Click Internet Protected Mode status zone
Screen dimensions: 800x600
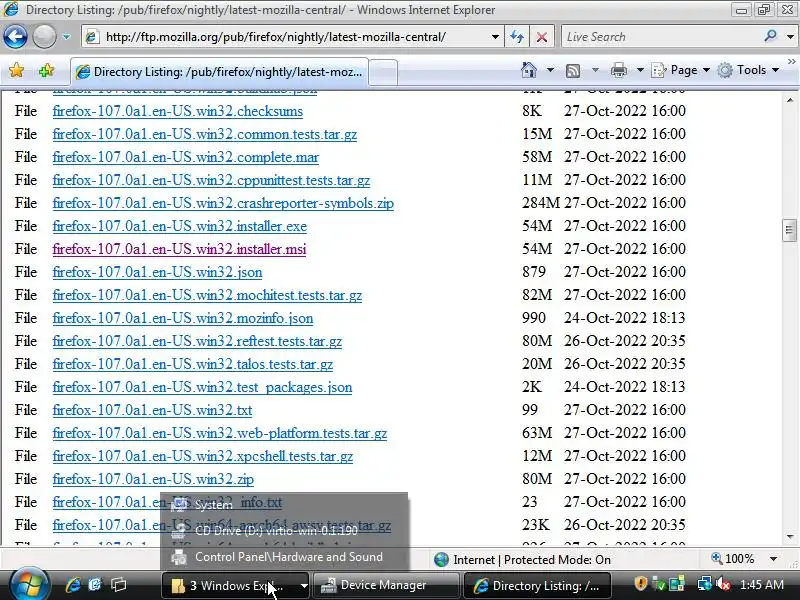pos(522,560)
